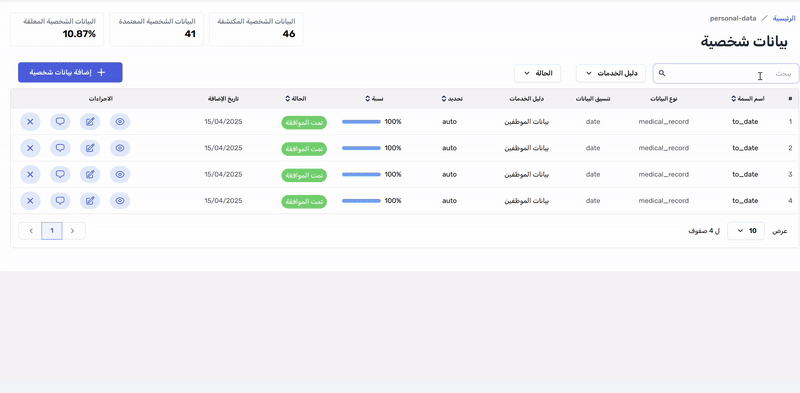This screenshot has width=800, height=393.
Task: Click the 100% progress bar in row 2
Action: coord(361,148)
